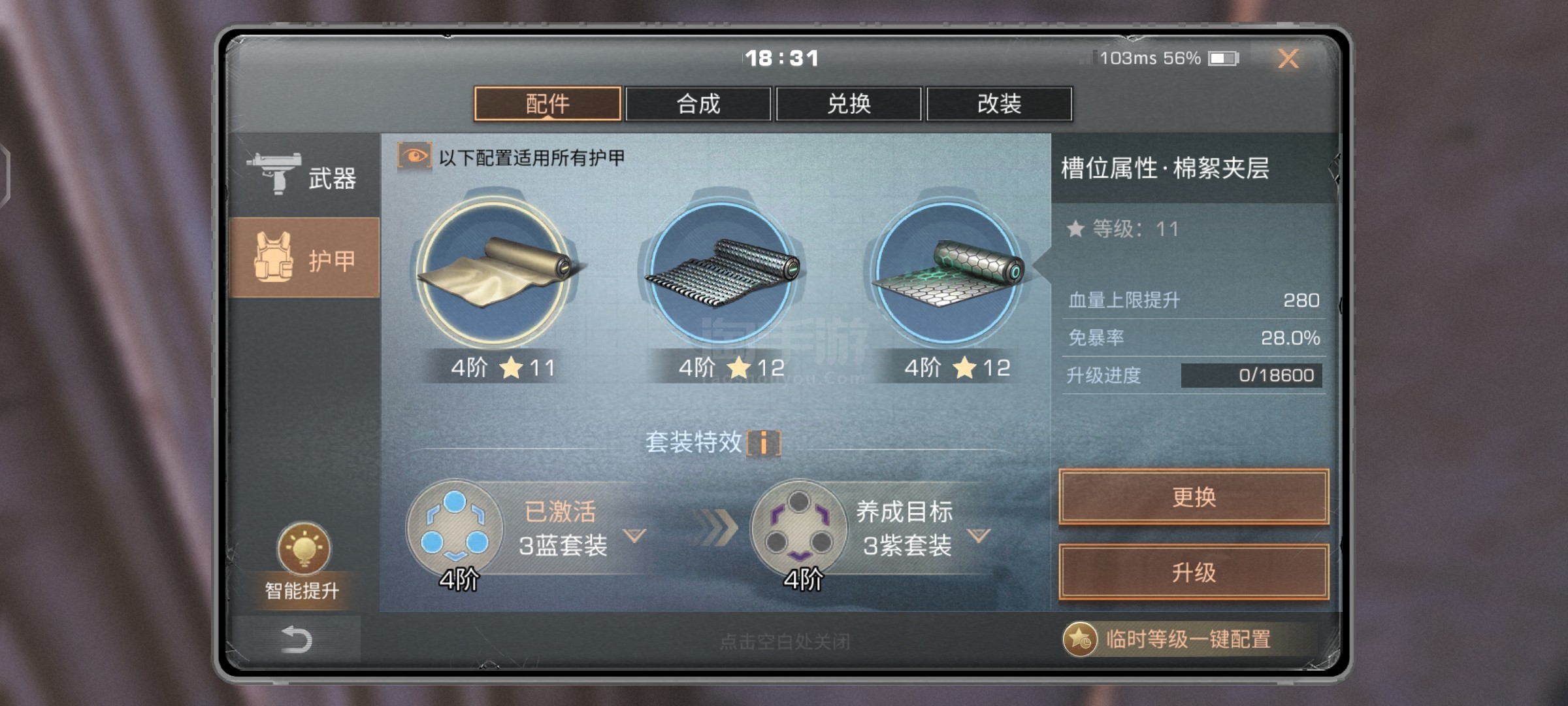
Task: Open the 改装 tab
Action: point(999,103)
